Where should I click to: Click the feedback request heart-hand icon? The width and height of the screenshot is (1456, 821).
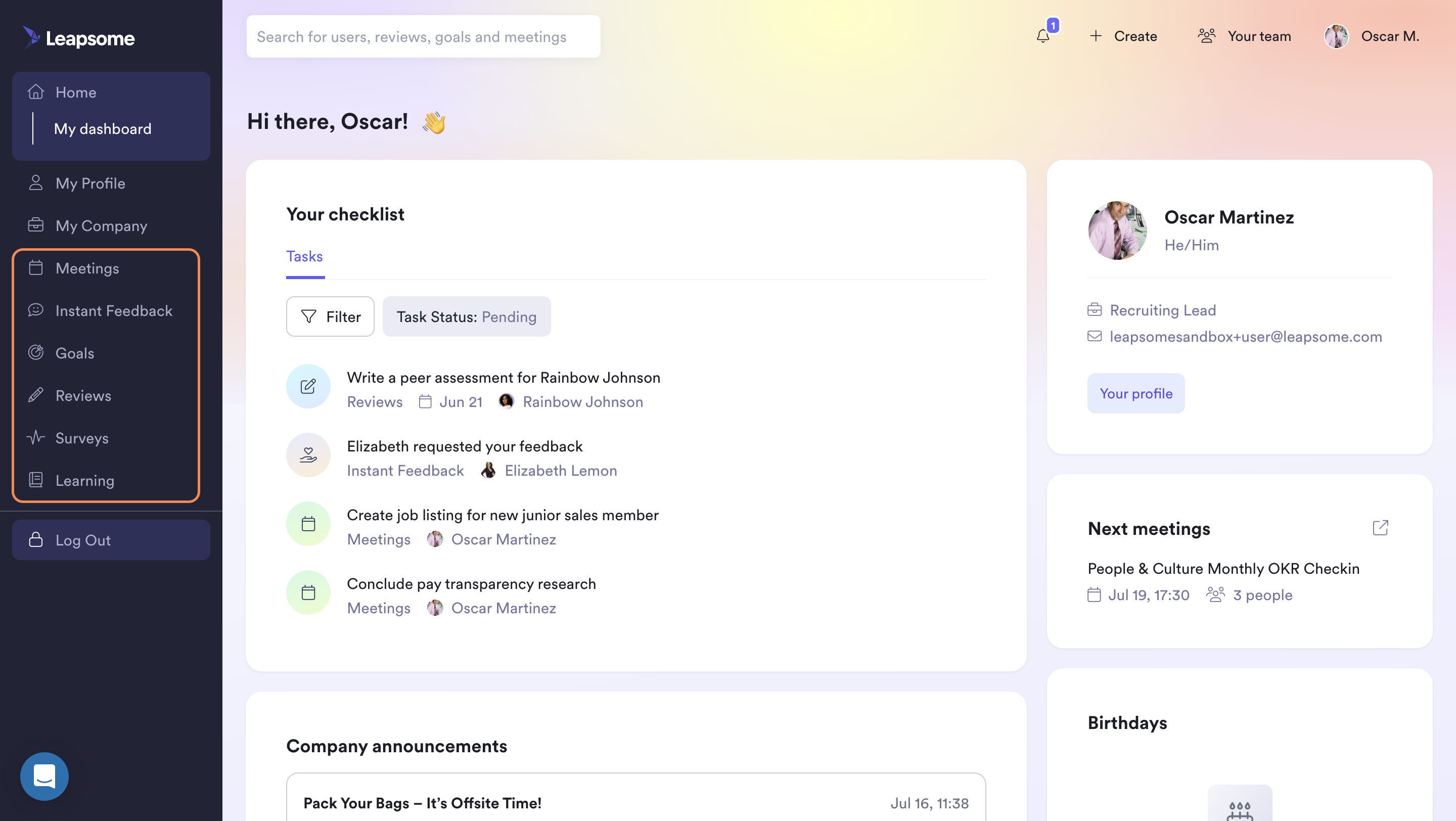pyautogui.click(x=308, y=455)
